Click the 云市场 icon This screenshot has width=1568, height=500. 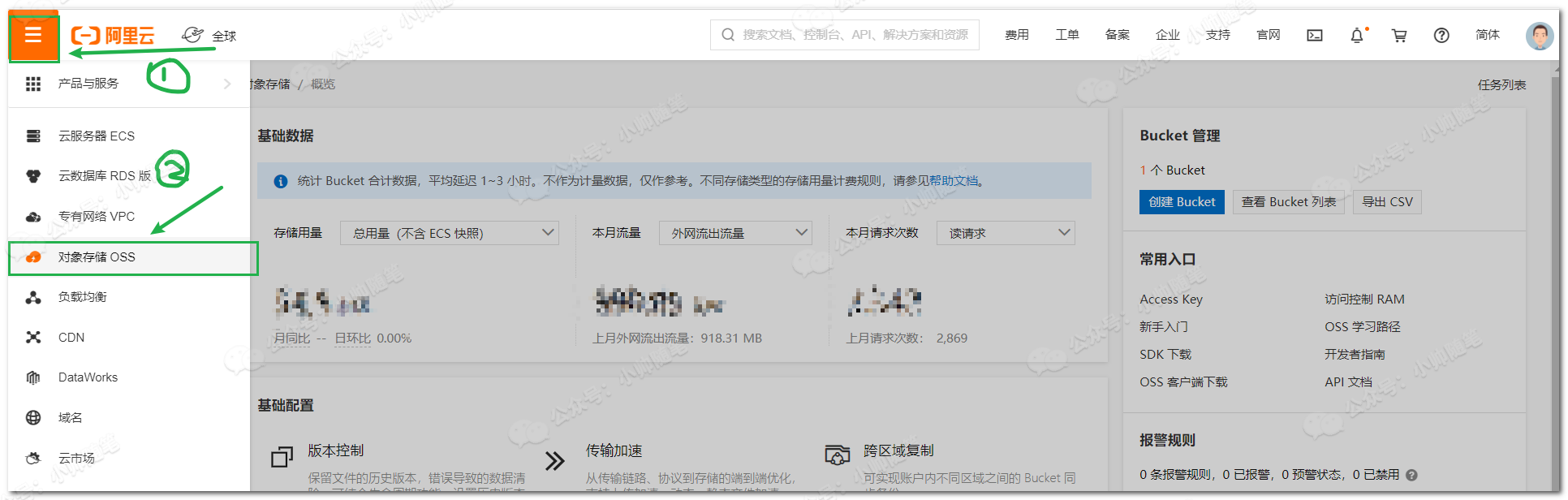coord(33,458)
